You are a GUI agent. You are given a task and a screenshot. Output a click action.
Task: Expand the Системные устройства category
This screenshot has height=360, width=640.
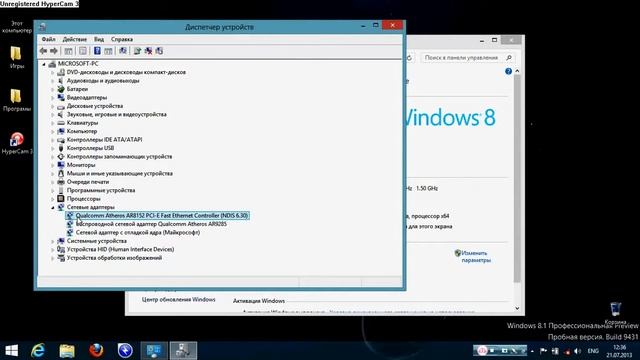pyautogui.click(x=53, y=241)
